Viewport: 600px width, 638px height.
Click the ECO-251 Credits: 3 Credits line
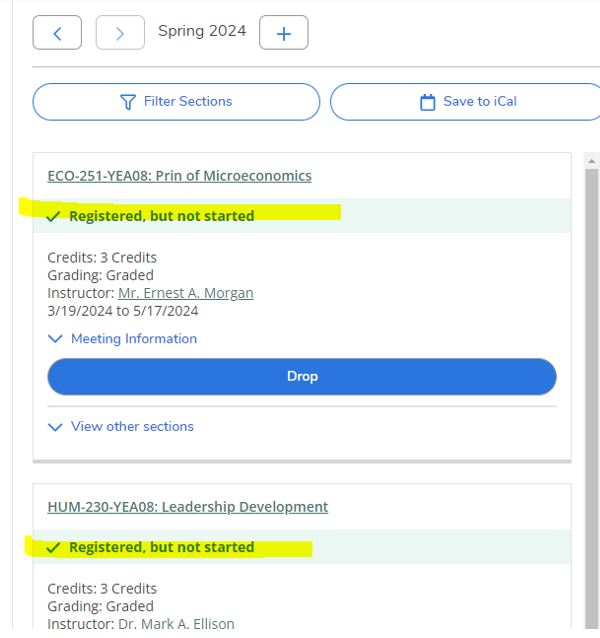102,258
